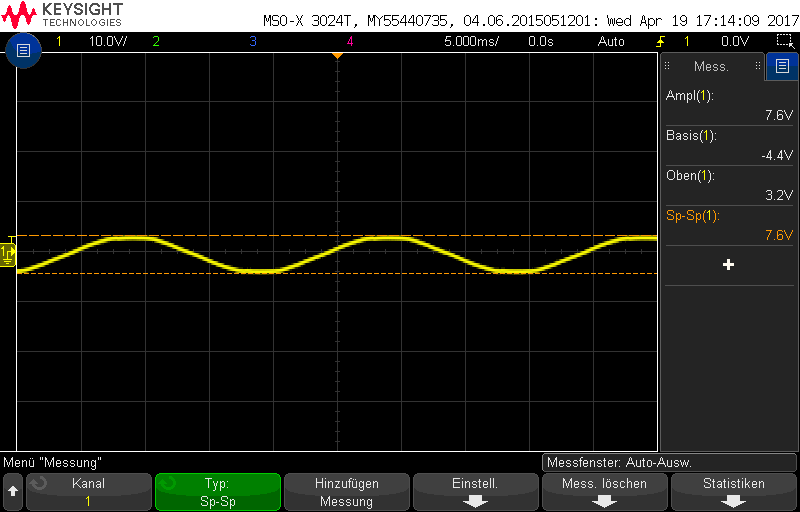Select the Basis(1) measurement
This screenshot has height=512, width=800.
730,145
